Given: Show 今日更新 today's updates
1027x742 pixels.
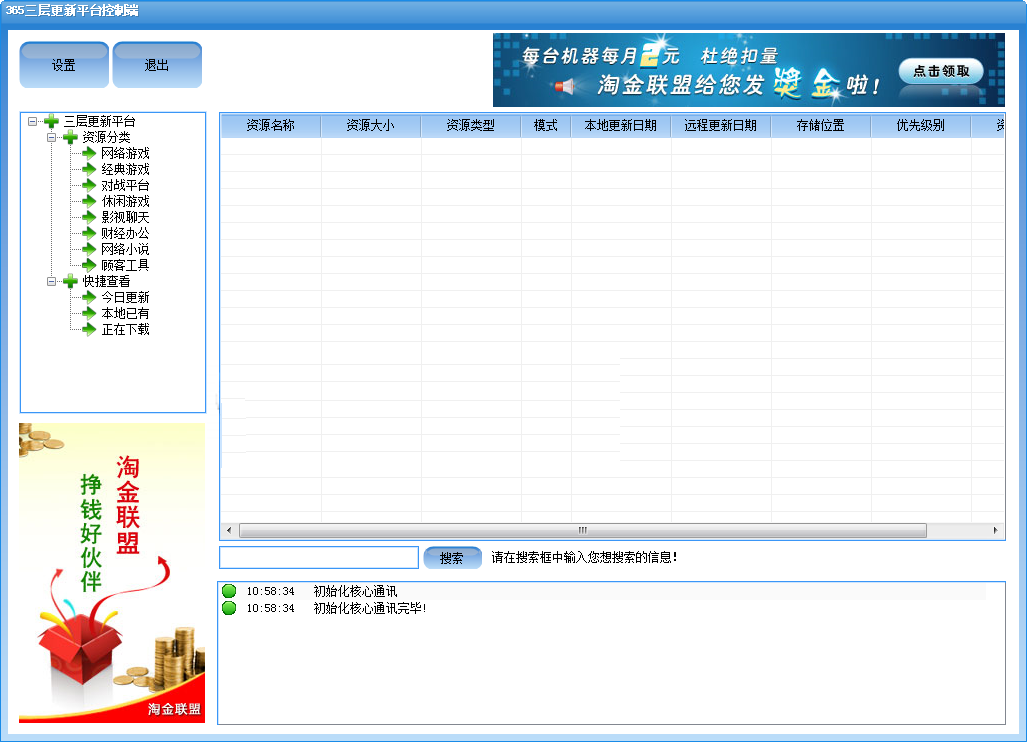Looking at the screenshot, I should [x=125, y=297].
